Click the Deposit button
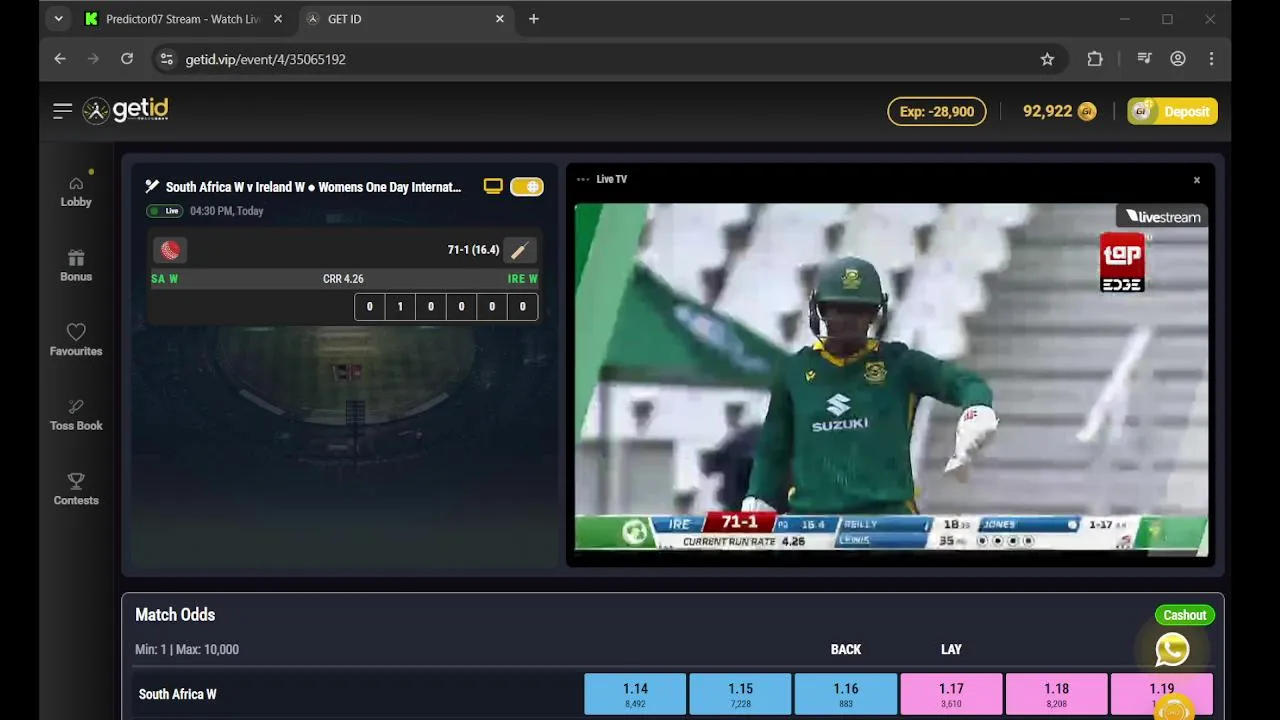This screenshot has width=1280, height=720. (x=1172, y=111)
